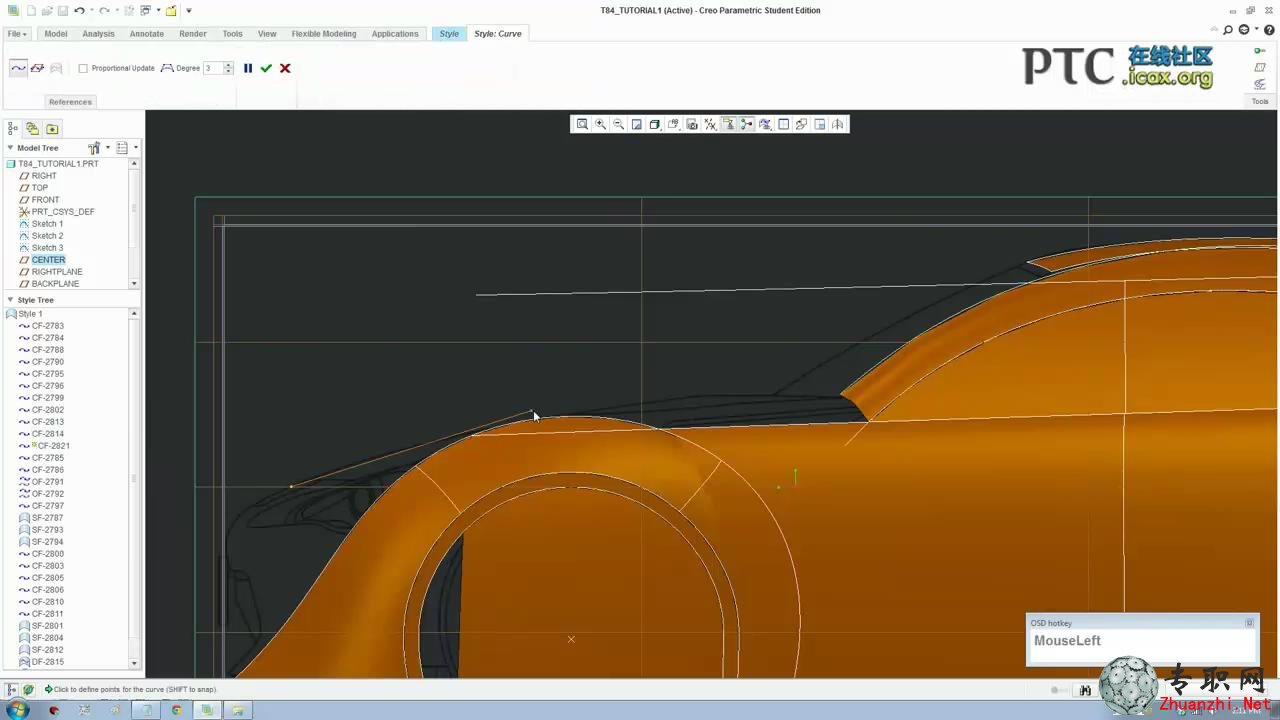
Task: Open the Display Style icon
Action: [x=655, y=124]
